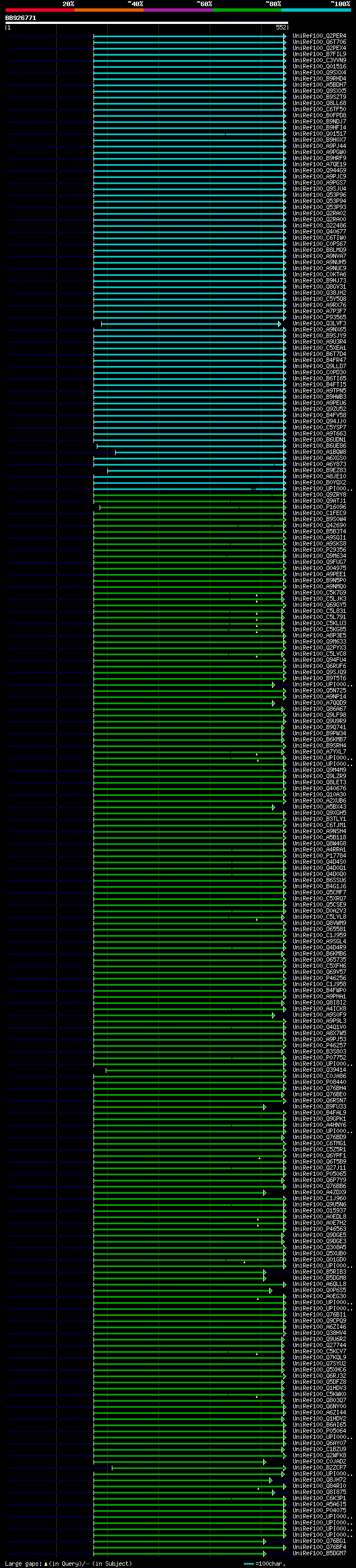Select hit label UniRef100_P29356
The image size is (356, 1568).
(x=319, y=550)
